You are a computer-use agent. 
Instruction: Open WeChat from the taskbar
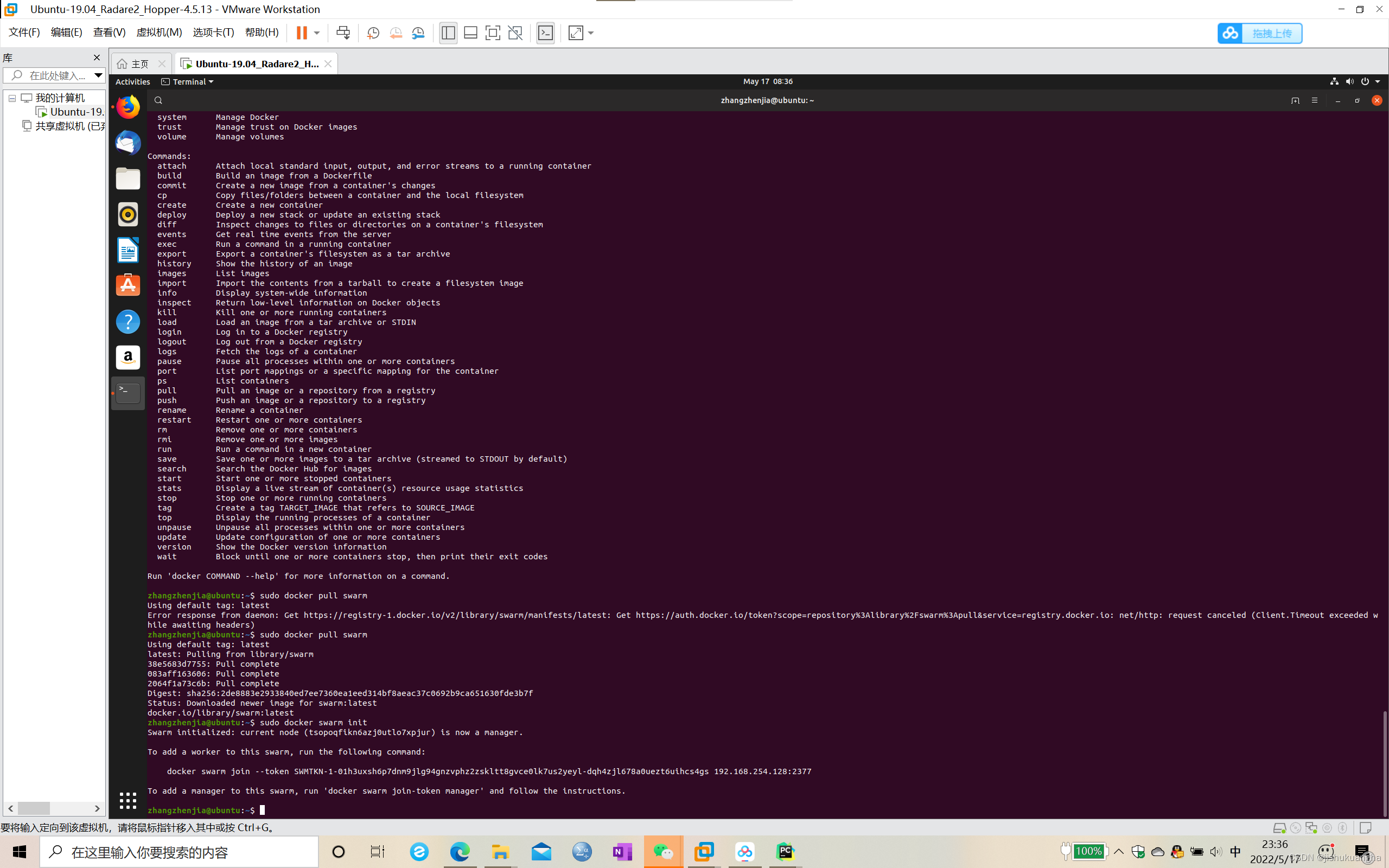coord(663,852)
